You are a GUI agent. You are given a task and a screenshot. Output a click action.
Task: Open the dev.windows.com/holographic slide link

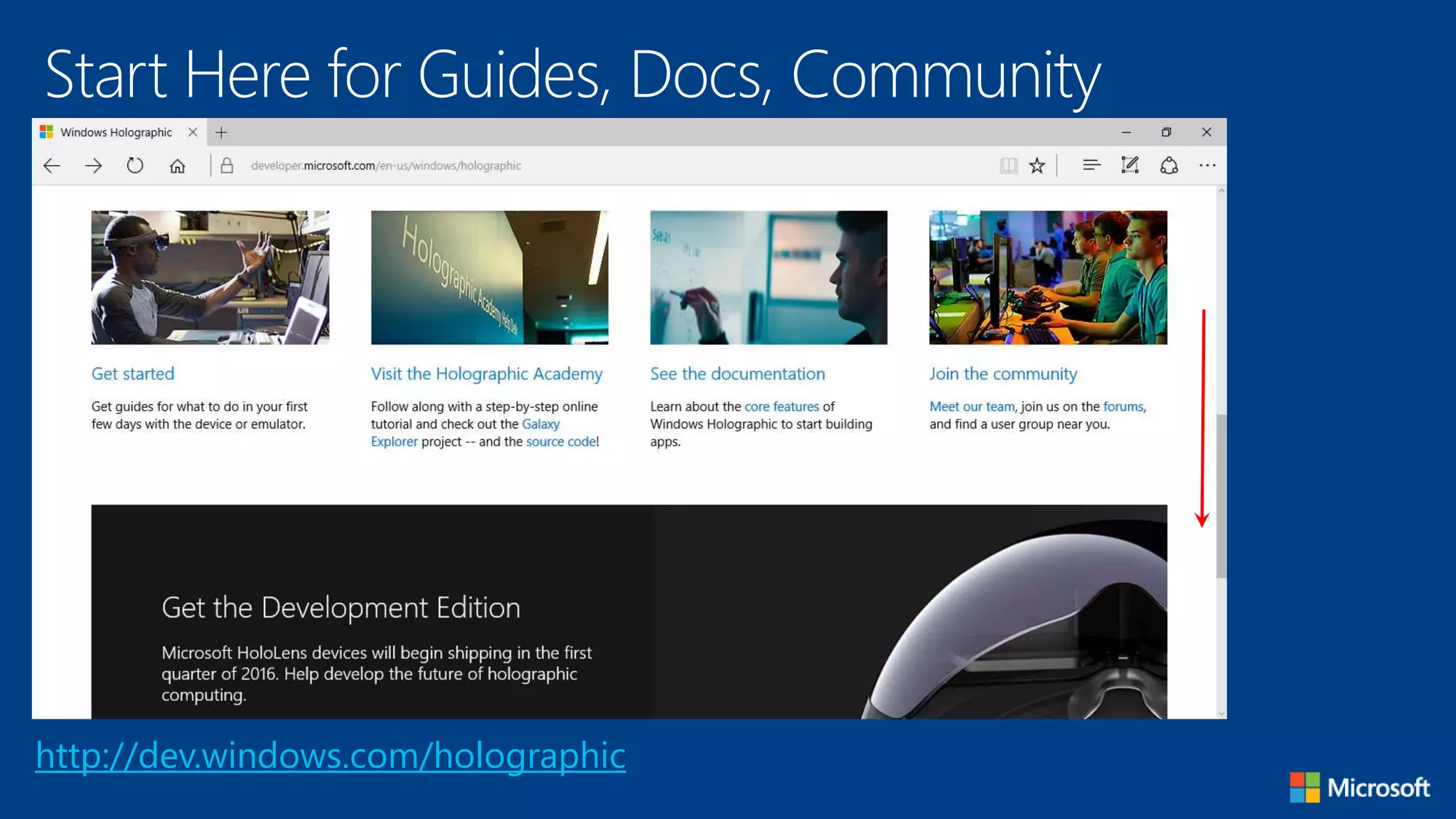[331, 755]
